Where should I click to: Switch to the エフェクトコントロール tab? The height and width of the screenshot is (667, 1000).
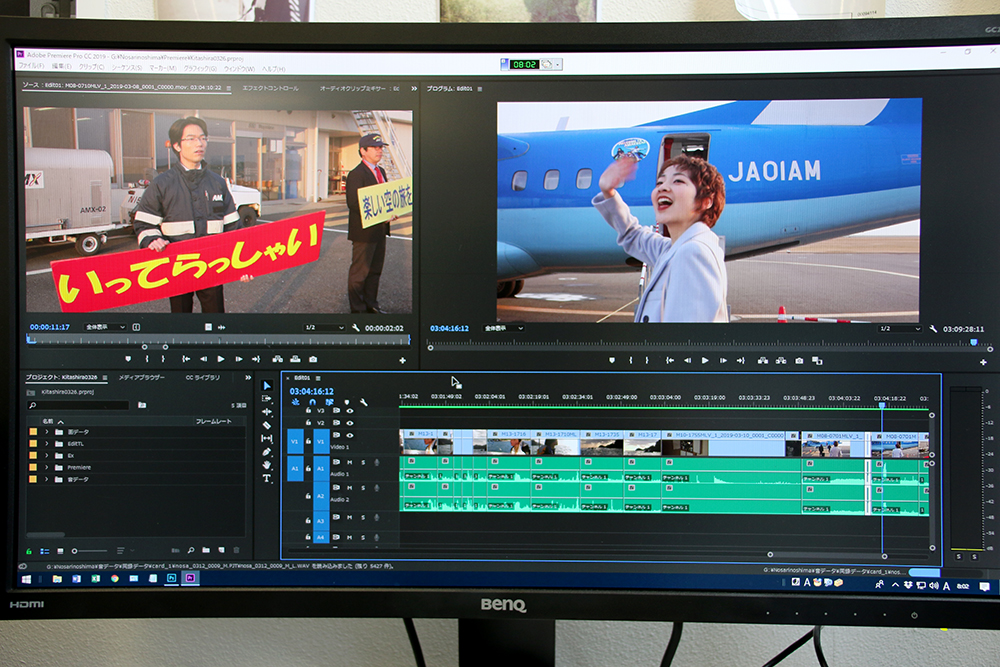[270, 88]
